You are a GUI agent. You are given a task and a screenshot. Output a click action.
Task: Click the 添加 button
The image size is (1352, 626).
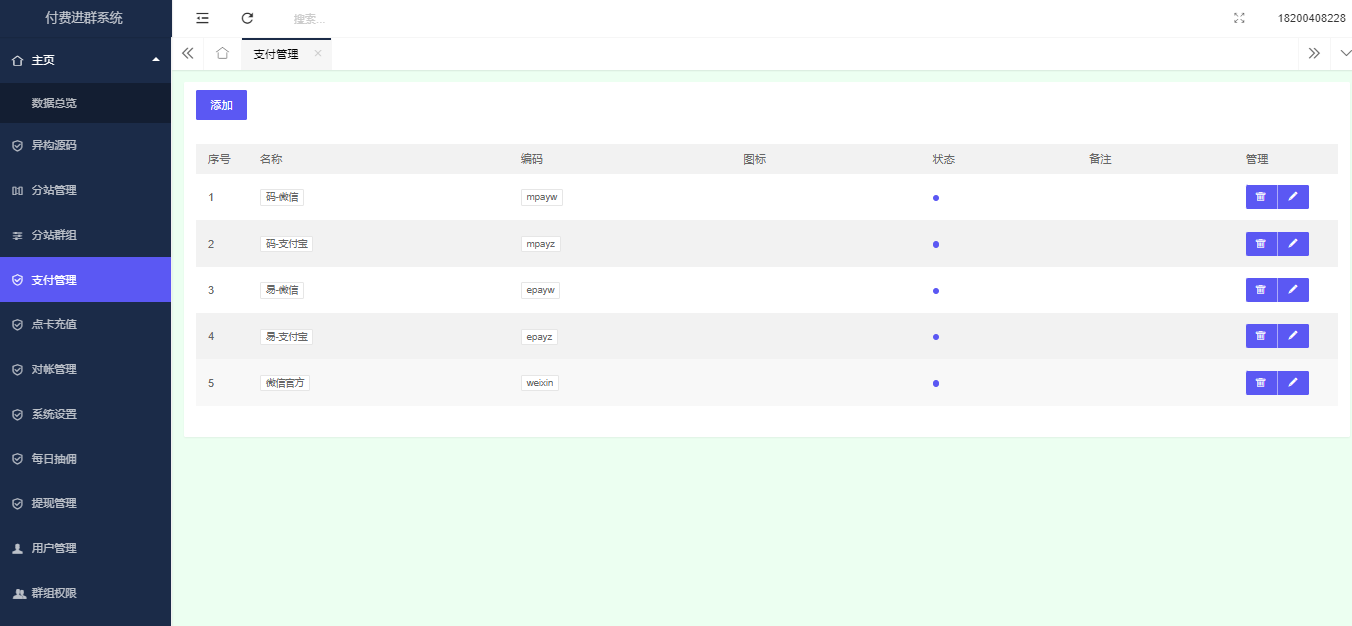tap(221, 105)
